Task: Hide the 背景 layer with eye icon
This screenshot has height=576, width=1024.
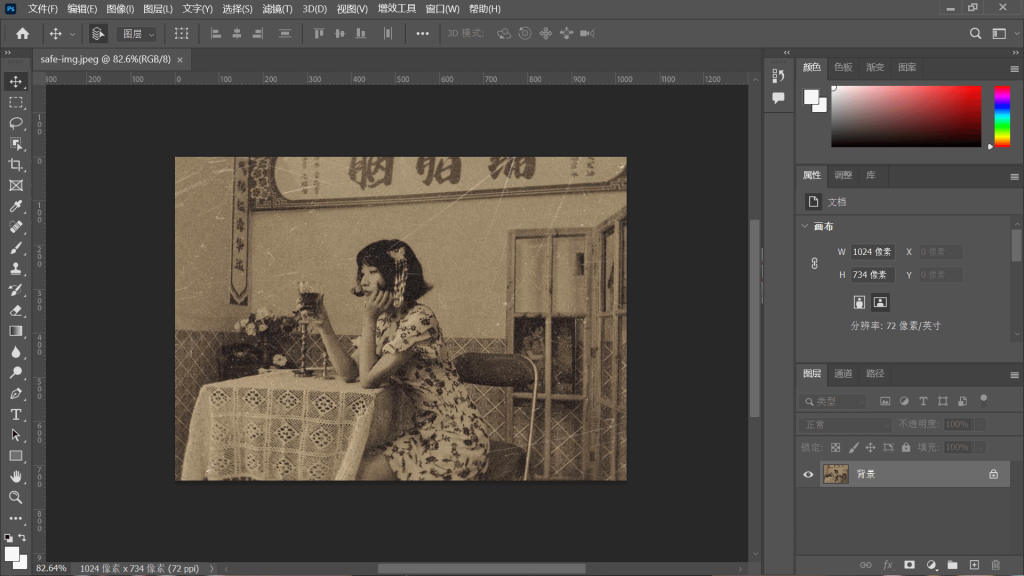Action: (x=808, y=474)
